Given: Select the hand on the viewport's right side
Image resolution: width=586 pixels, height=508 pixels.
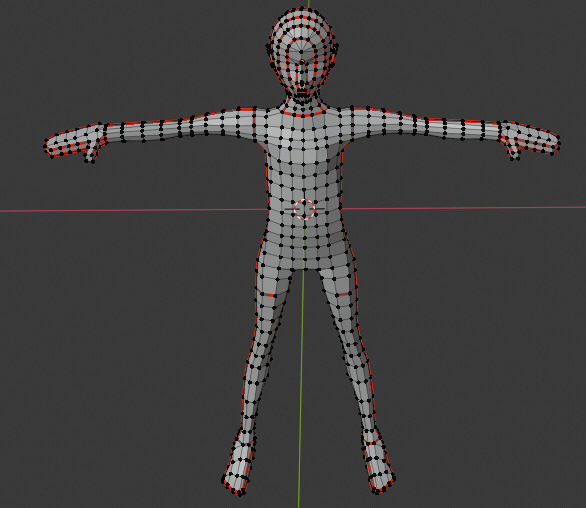Looking at the screenshot, I should click(529, 140).
